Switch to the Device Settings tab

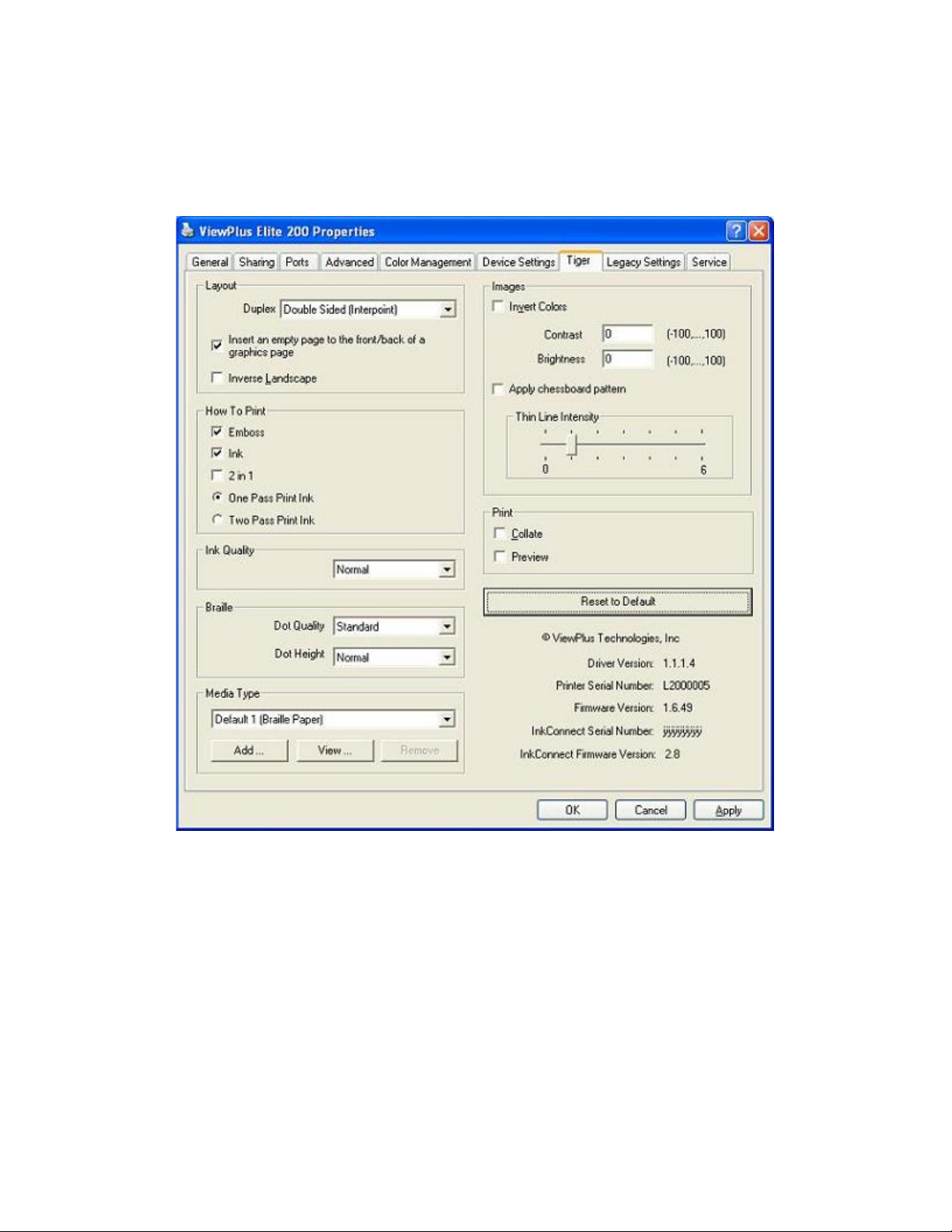(518, 262)
